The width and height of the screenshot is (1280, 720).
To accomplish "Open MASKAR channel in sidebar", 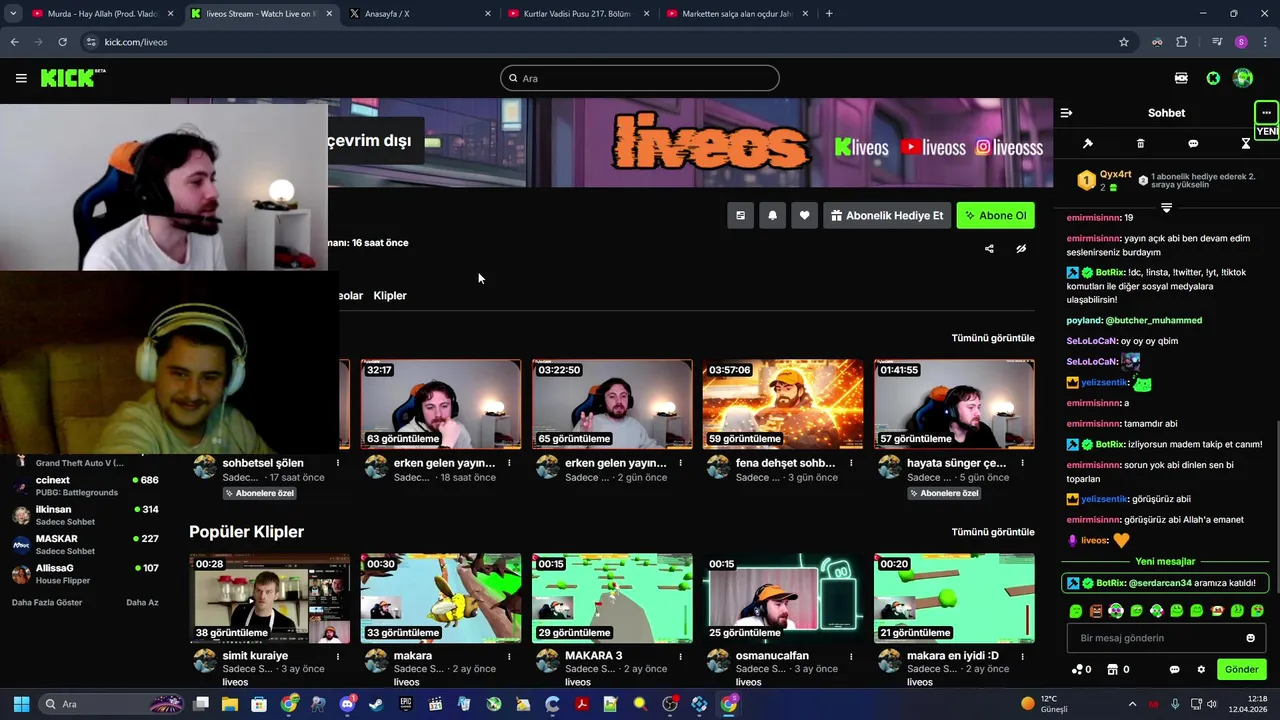I will coord(85,544).
